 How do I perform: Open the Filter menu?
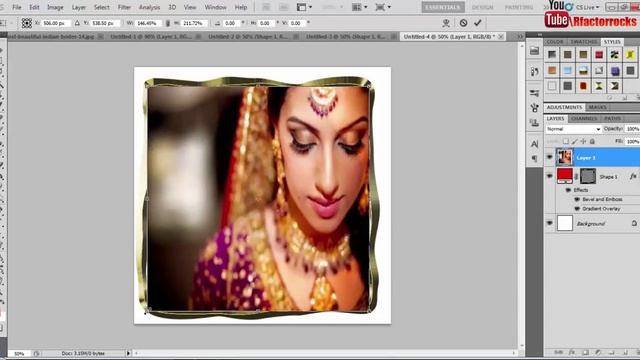[124, 7]
